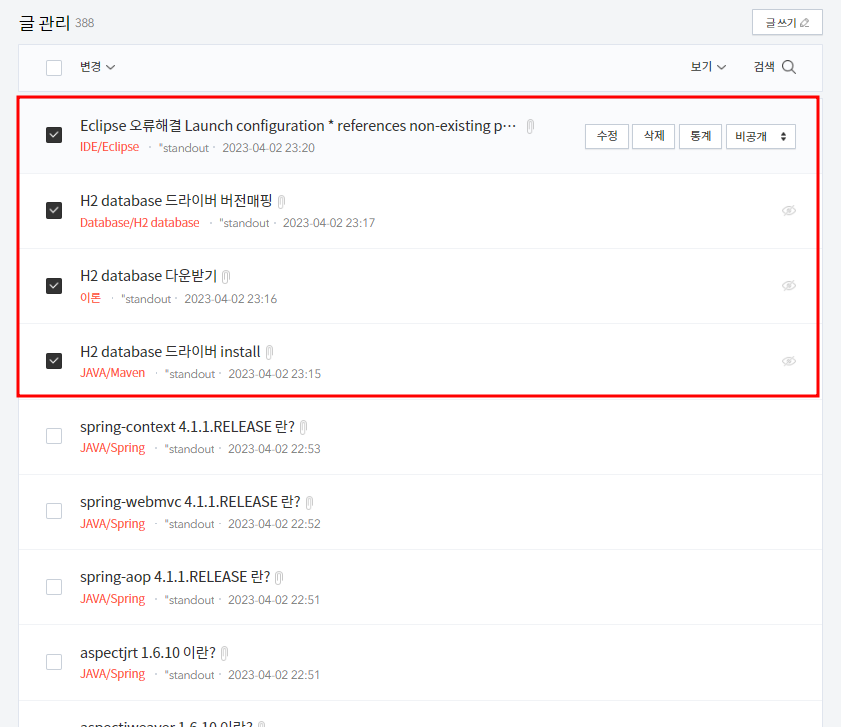Click JAVA/Spring category under spring-context post
Viewport: 841px width, 727px height.
[113, 448]
